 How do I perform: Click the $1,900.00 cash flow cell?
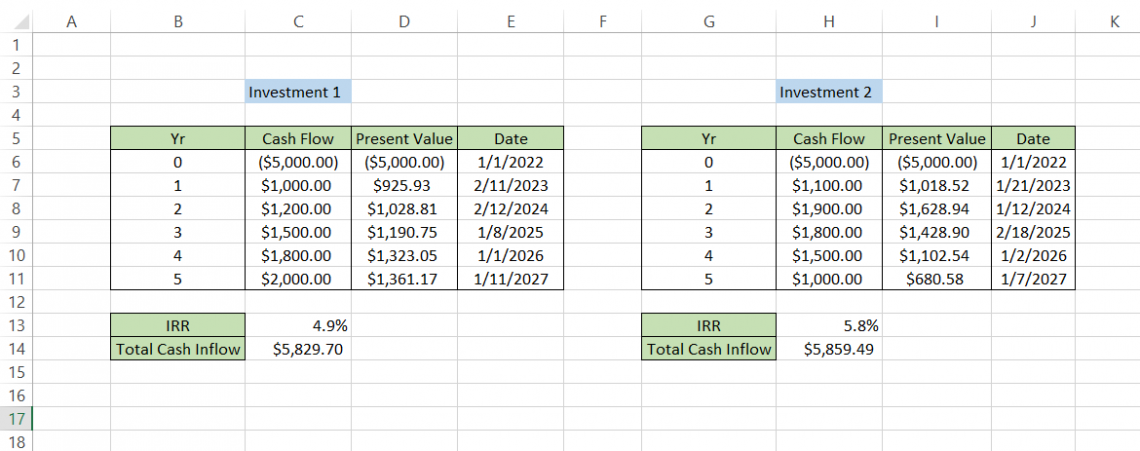[x=827, y=209]
